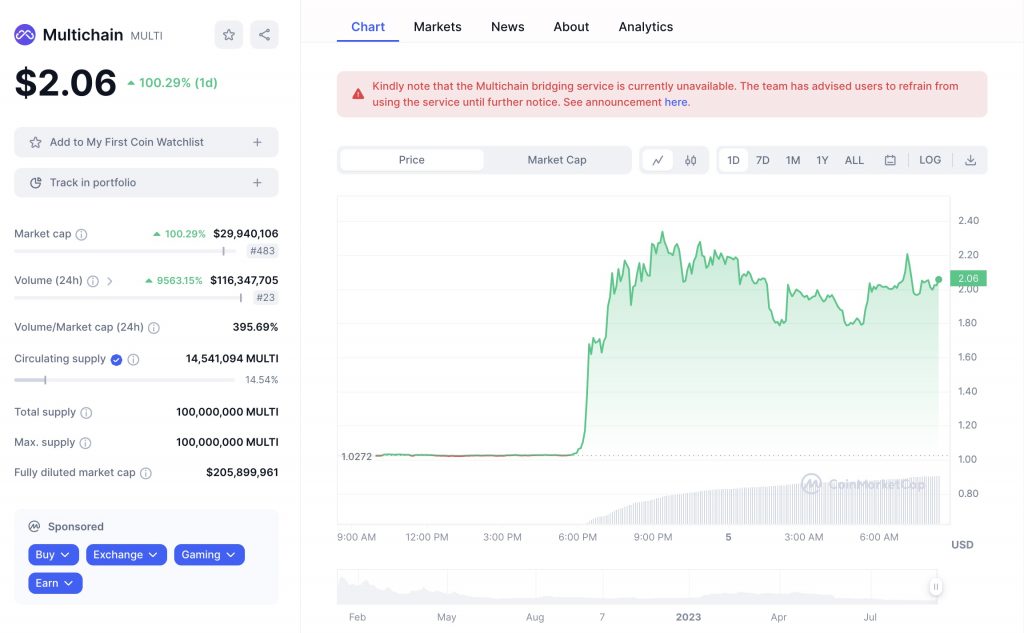Expand Volume (24h) details chevron
Viewport: 1024px width, 633px height.
coord(110,282)
